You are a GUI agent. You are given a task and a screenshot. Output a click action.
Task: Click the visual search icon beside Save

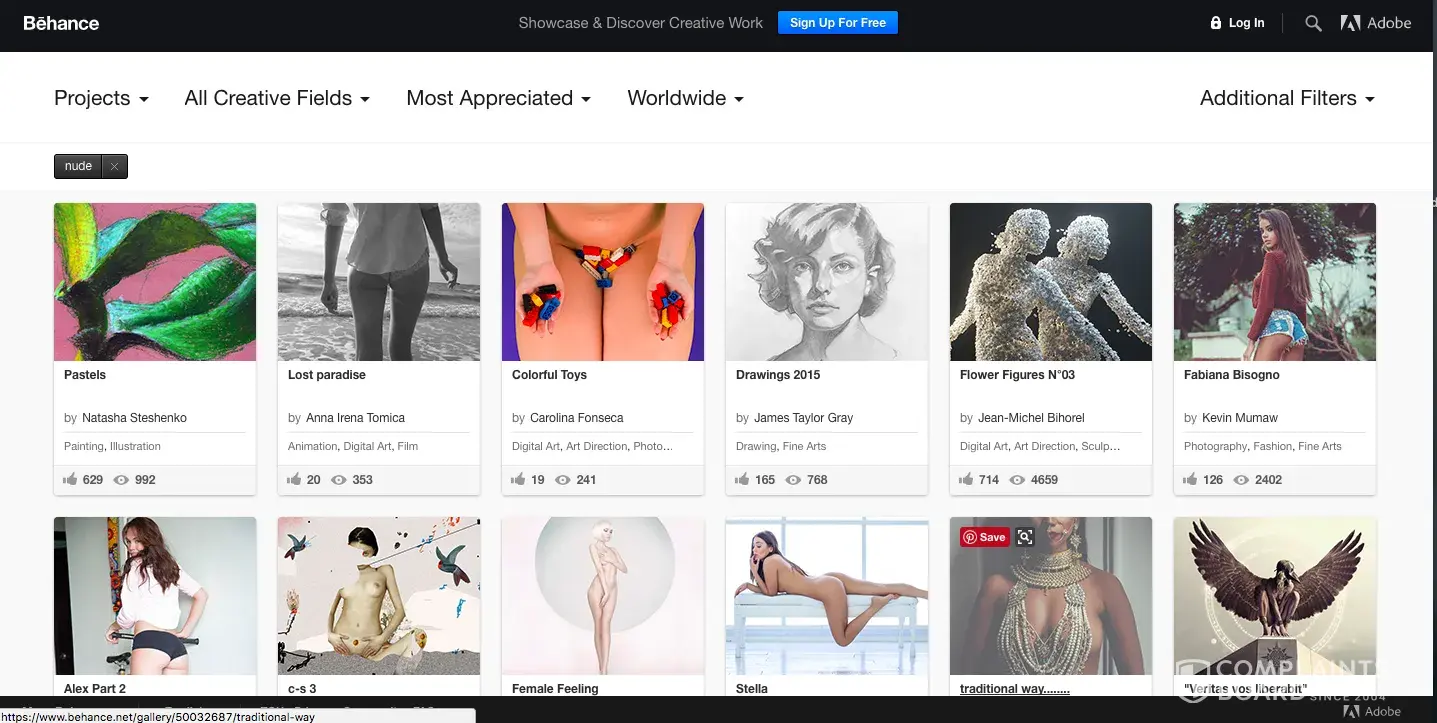point(1024,537)
